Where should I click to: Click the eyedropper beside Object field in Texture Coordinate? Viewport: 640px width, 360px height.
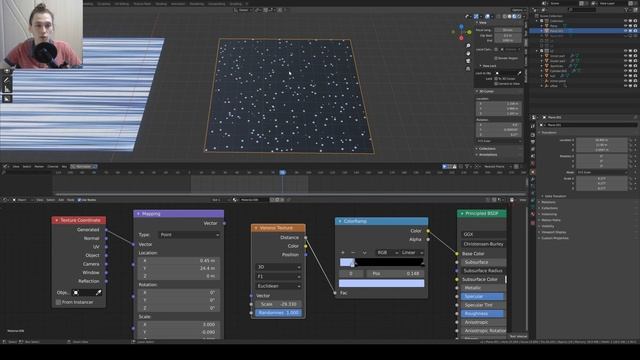click(x=98, y=293)
